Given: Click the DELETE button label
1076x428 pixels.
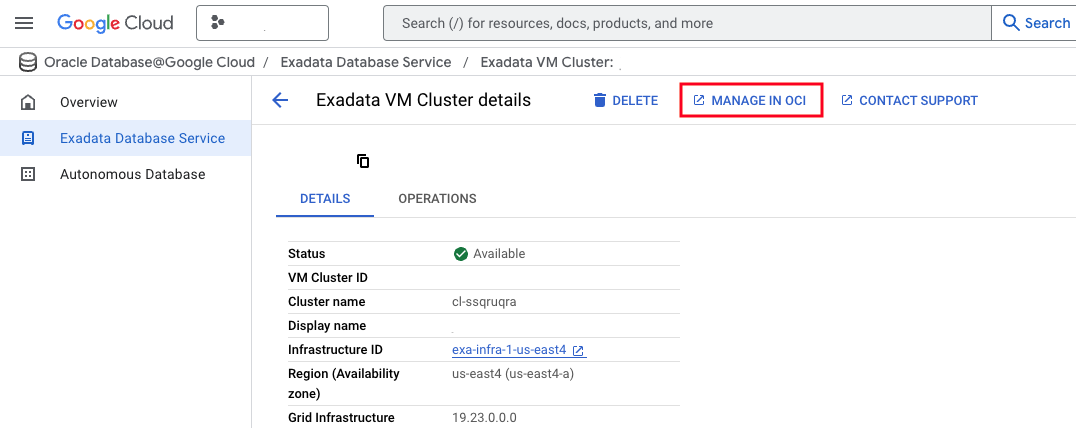Looking at the screenshot, I should [x=635, y=100].
